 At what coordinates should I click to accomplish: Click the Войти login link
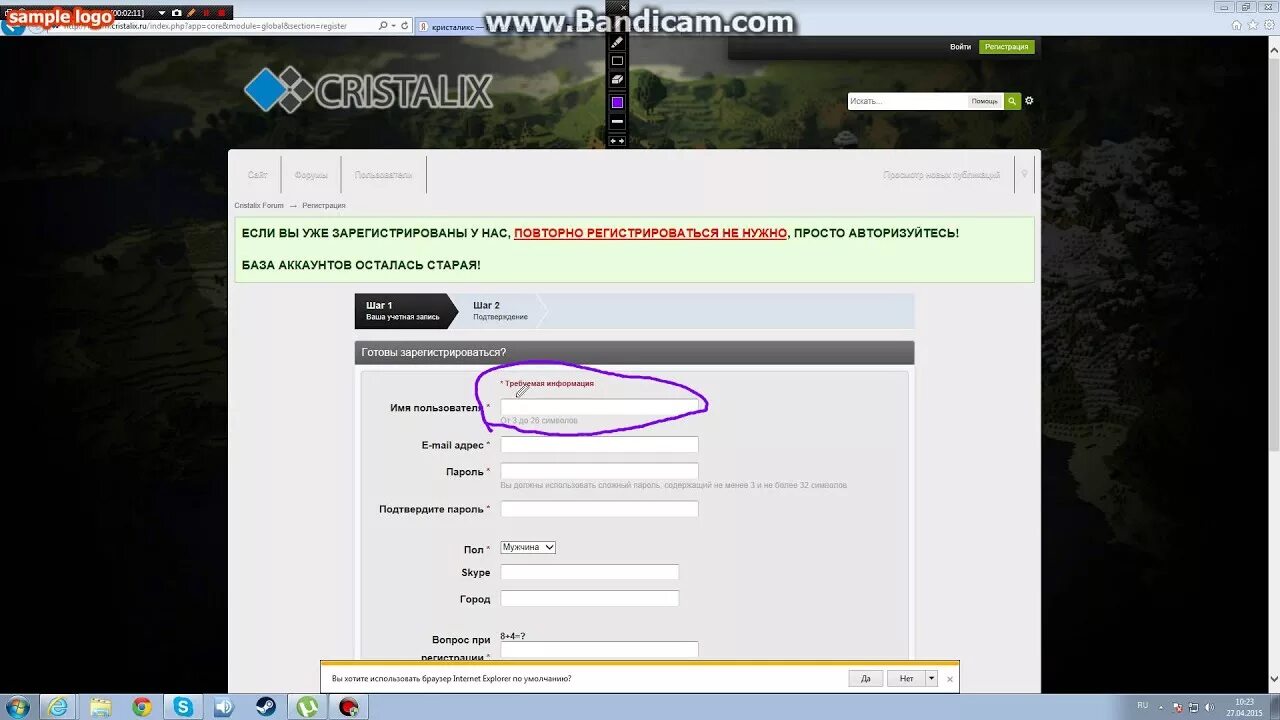point(960,47)
